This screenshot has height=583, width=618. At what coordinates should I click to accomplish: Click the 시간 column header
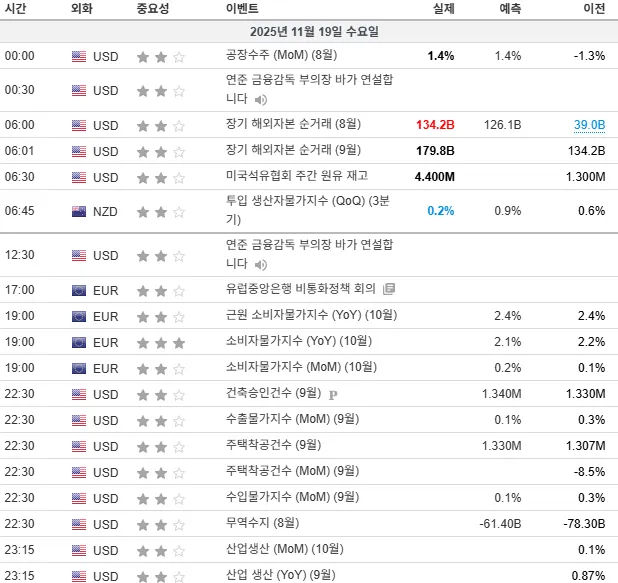point(15,8)
